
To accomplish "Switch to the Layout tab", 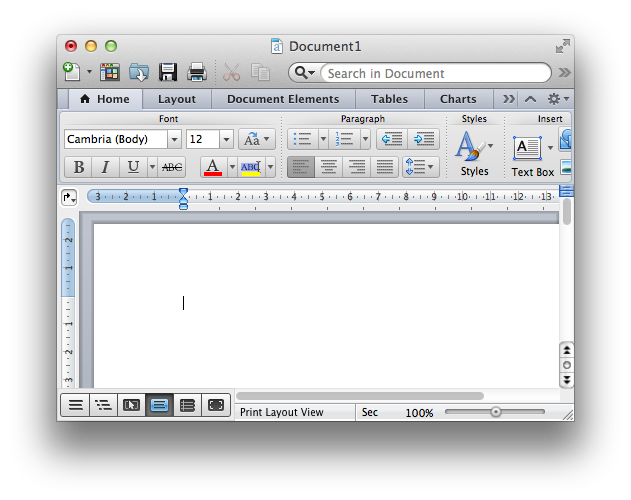I will [177, 99].
